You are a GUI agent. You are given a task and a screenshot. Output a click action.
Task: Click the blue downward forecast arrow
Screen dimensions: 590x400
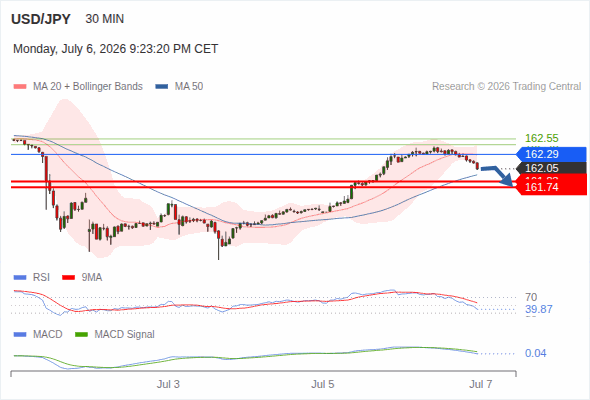coord(497,176)
